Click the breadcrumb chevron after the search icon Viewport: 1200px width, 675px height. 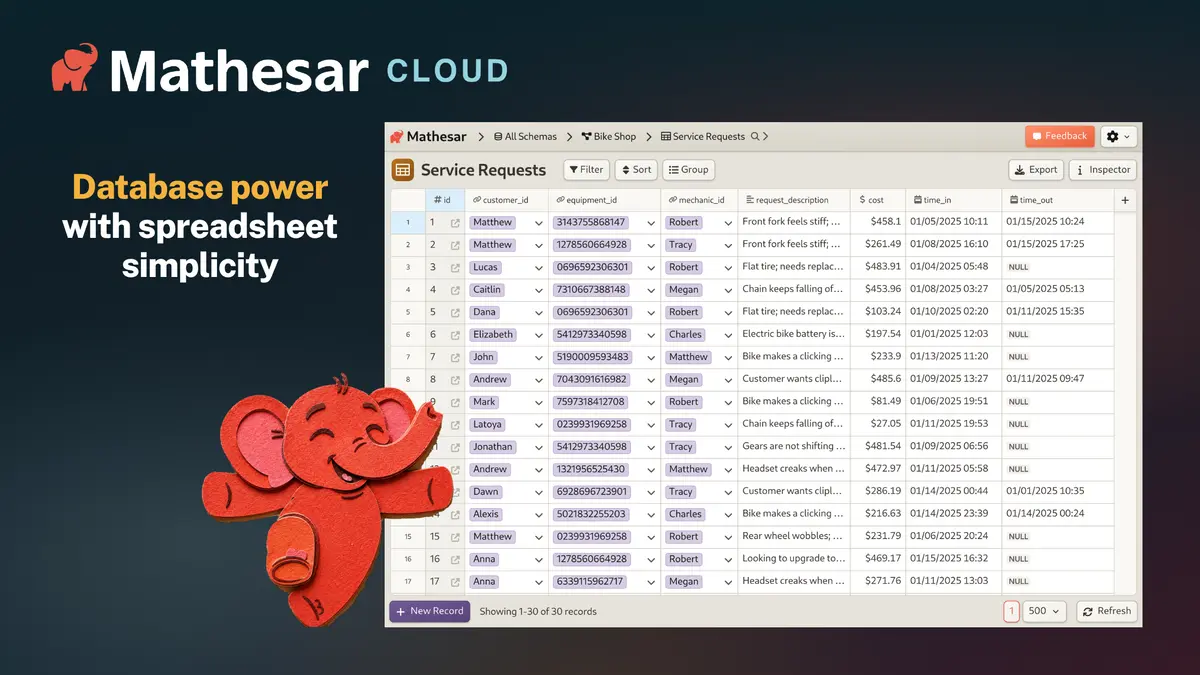point(766,136)
